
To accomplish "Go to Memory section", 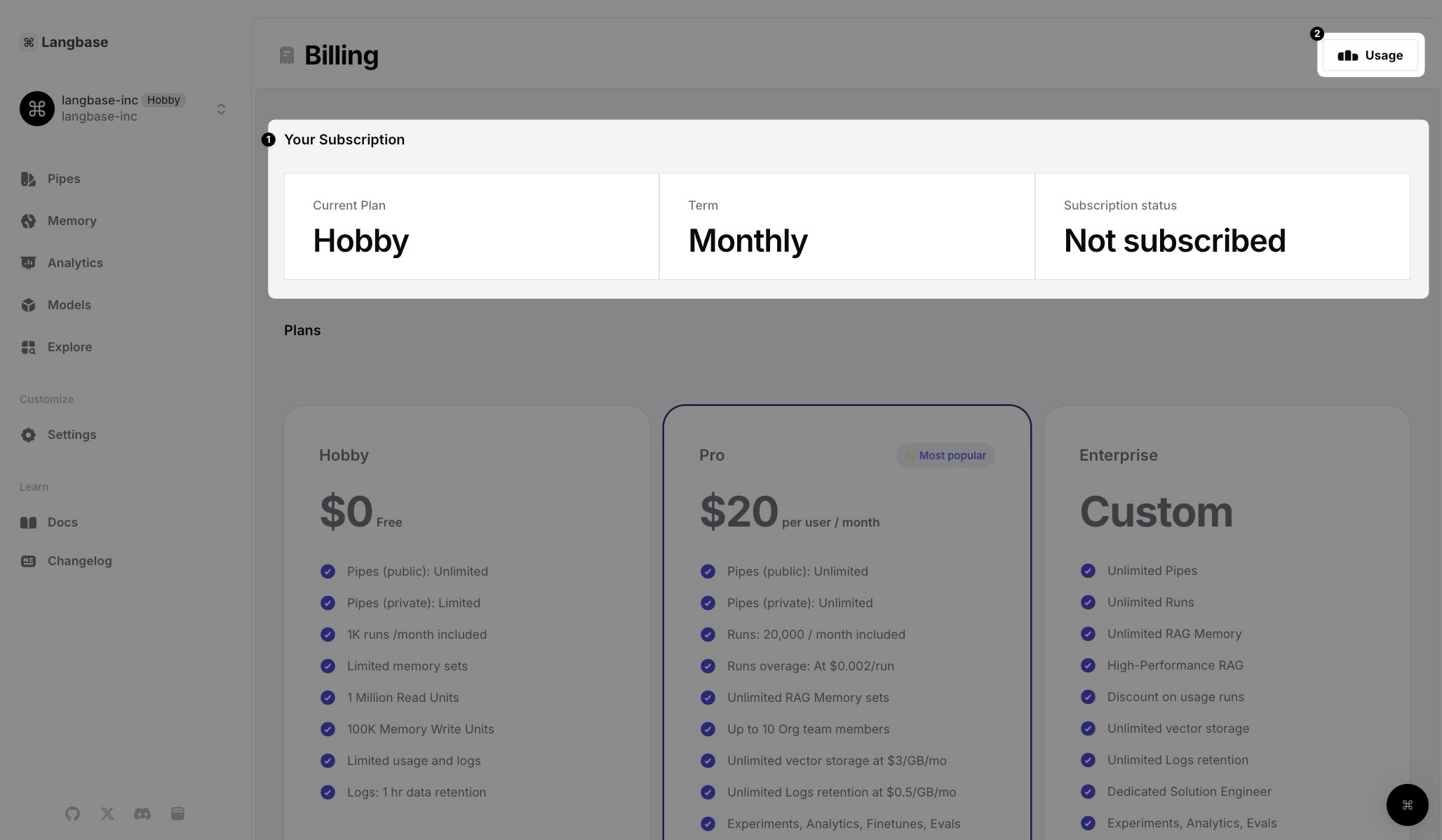I will click(x=72, y=221).
